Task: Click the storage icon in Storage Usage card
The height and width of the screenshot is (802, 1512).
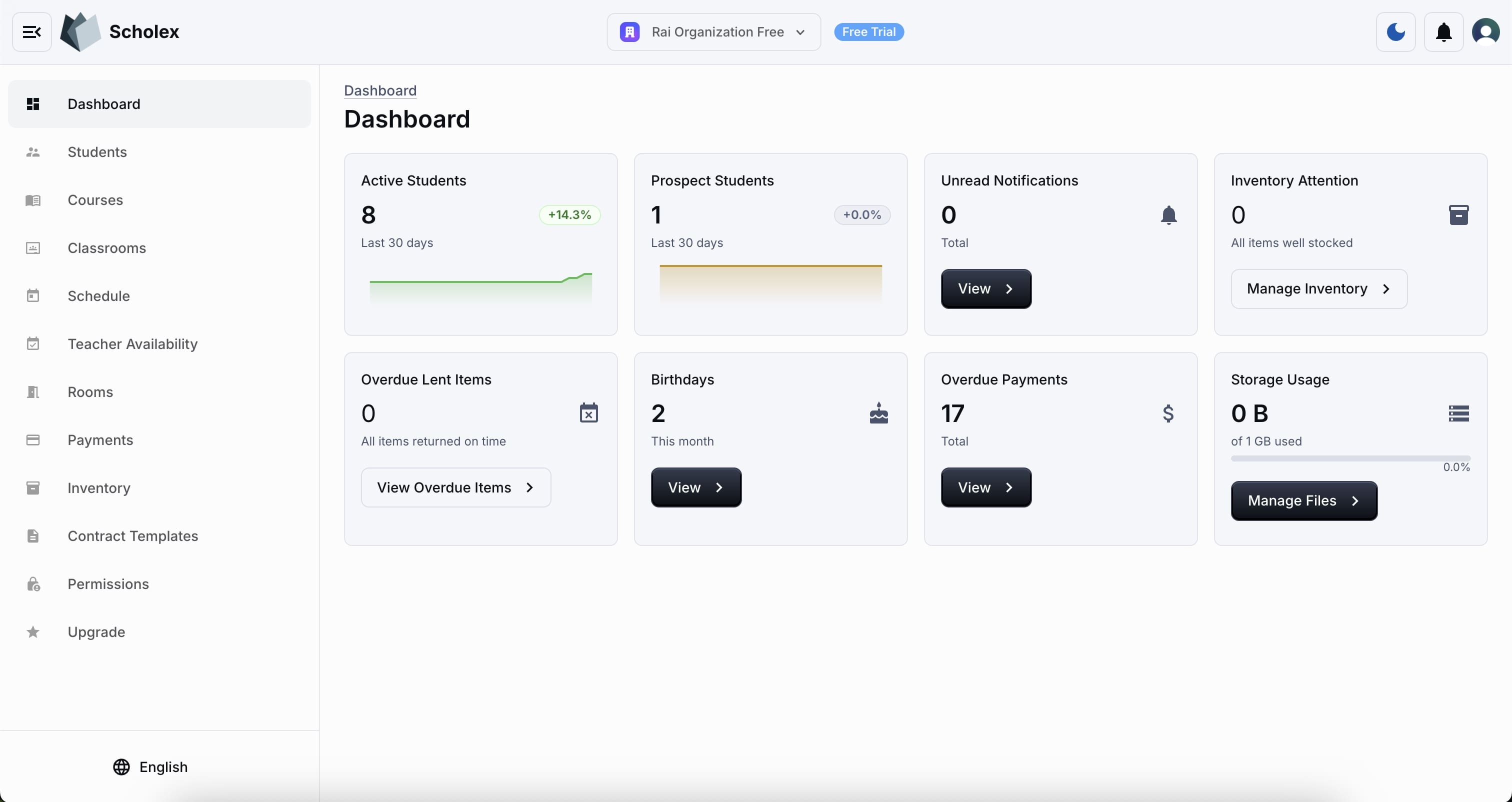Action: click(1458, 413)
